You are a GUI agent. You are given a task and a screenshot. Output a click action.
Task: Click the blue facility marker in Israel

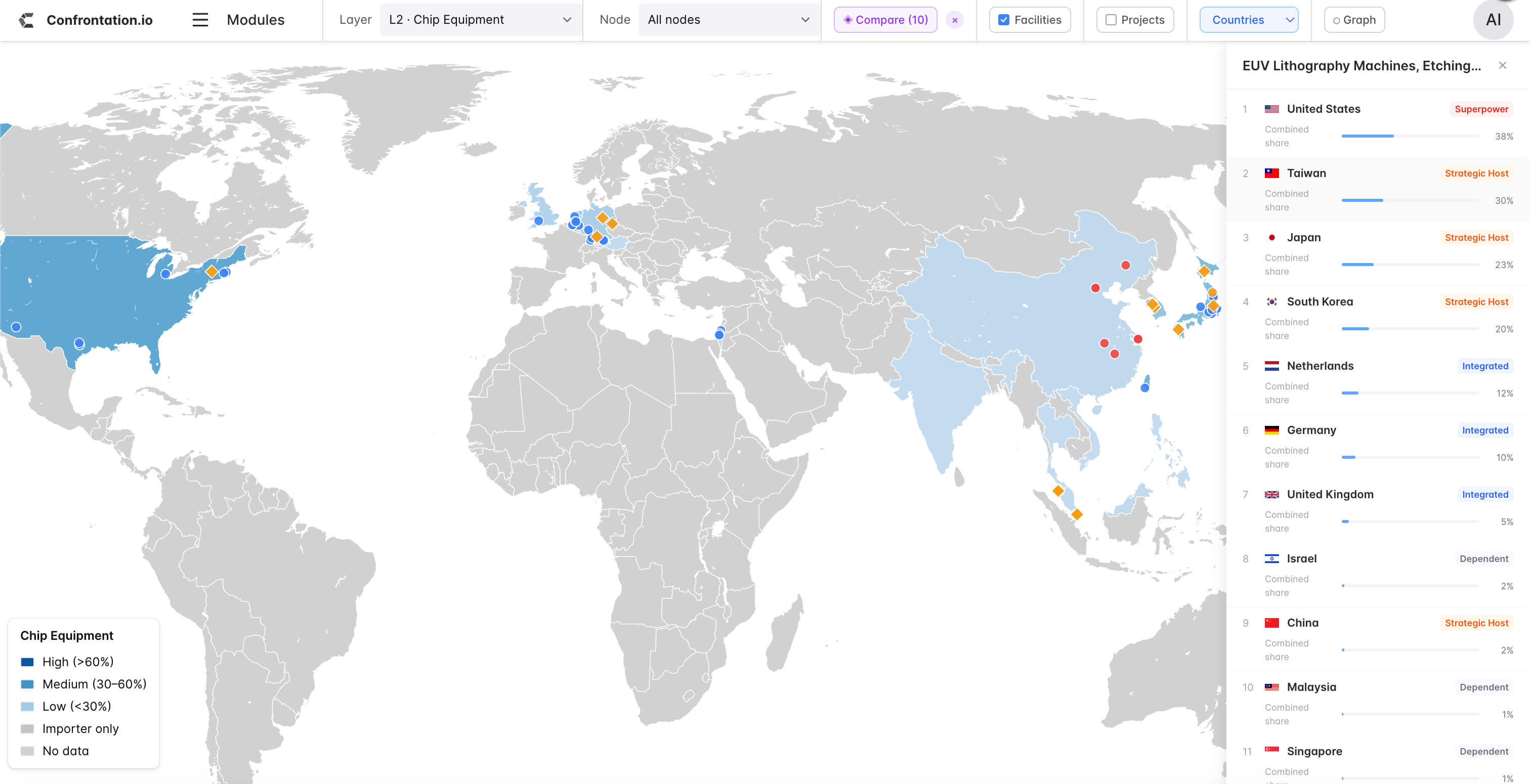point(718,335)
